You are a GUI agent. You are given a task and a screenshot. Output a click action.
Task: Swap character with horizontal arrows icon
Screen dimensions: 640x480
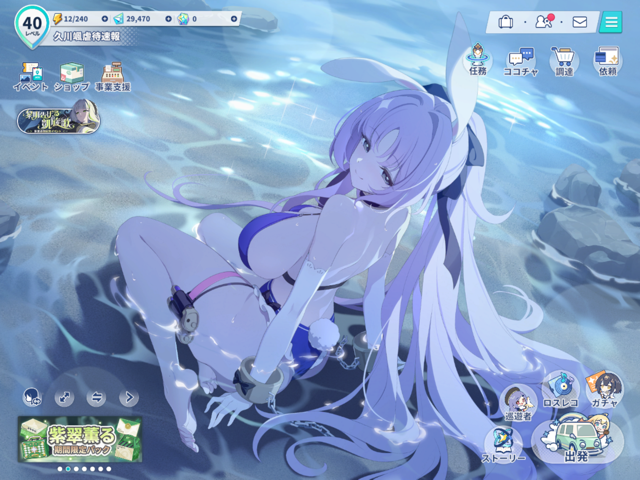click(96, 397)
